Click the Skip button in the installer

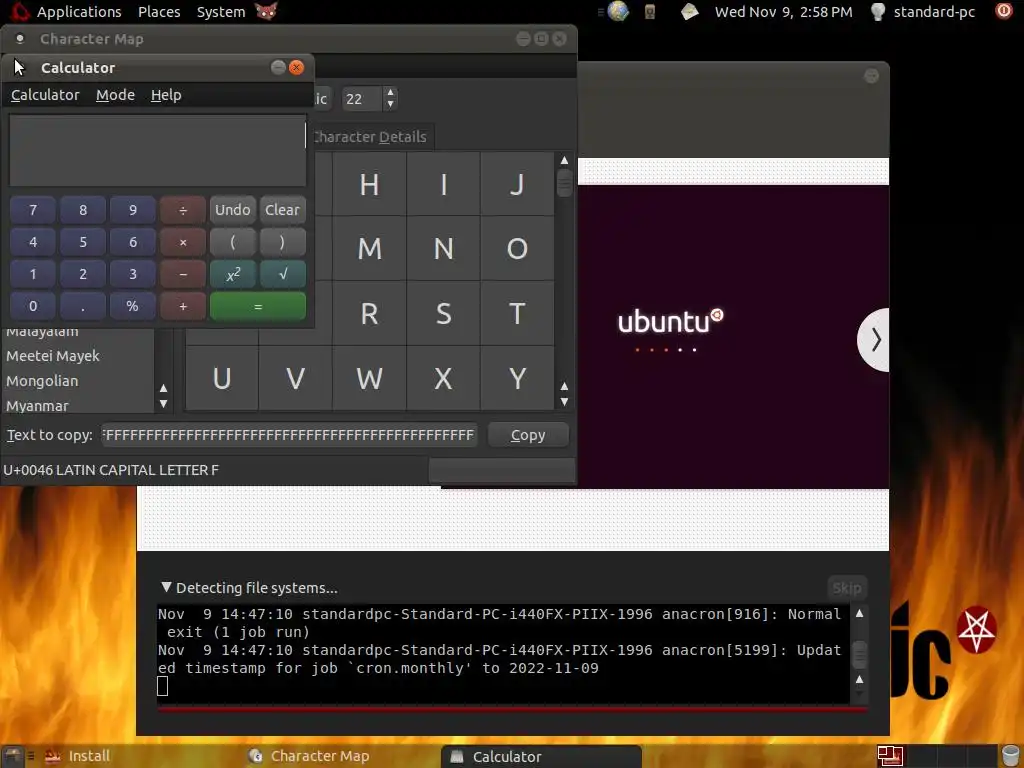pos(846,588)
